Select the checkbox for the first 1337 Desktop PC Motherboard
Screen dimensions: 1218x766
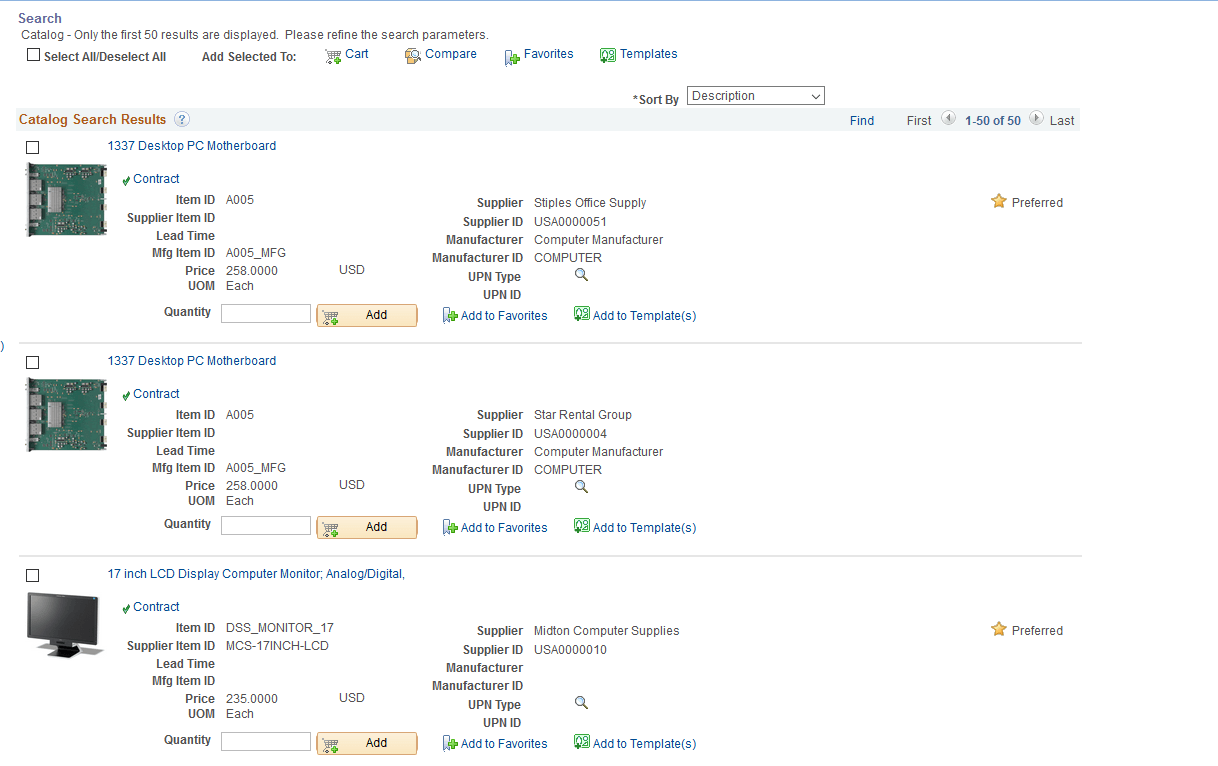coord(32,147)
